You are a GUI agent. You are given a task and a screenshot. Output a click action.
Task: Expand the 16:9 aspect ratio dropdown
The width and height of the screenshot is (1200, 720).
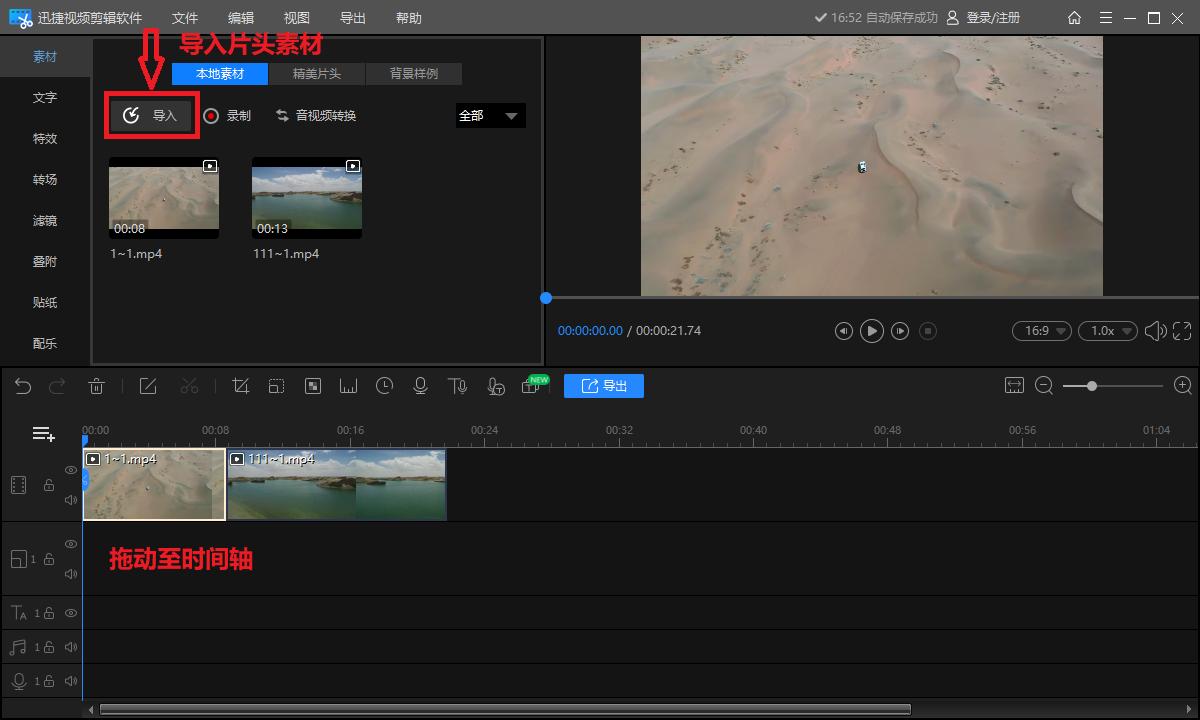1041,331
